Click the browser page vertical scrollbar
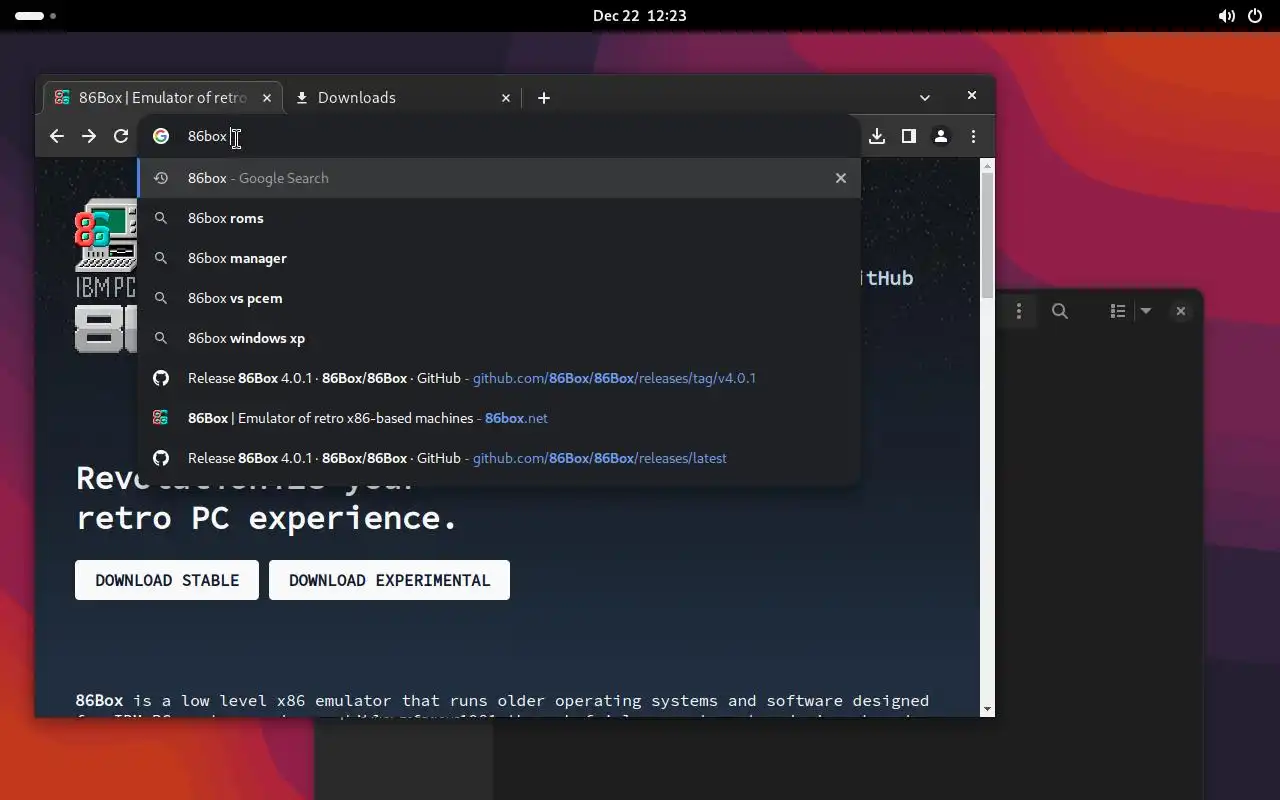 tap(987, 235)
